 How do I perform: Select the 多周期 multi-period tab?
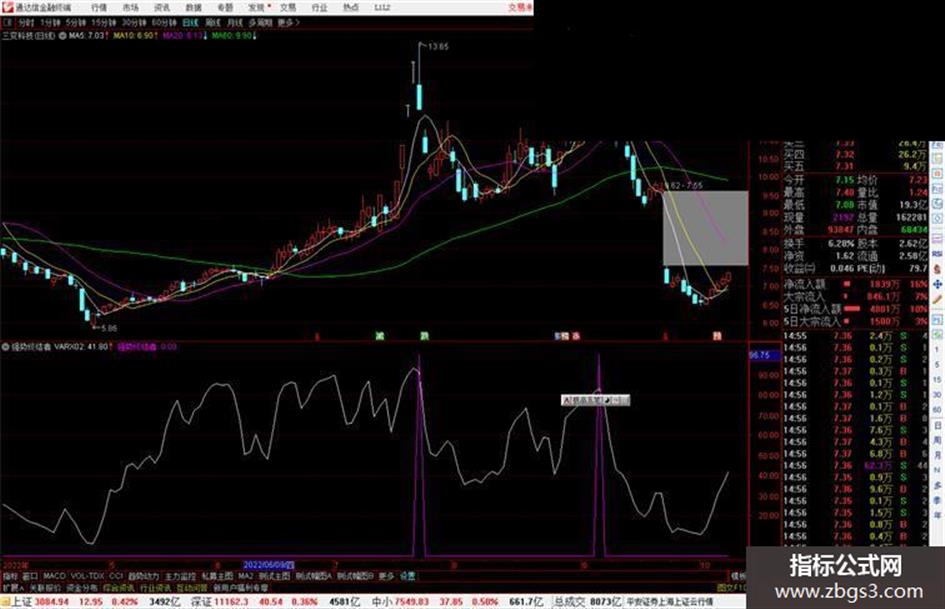point(260,22)
